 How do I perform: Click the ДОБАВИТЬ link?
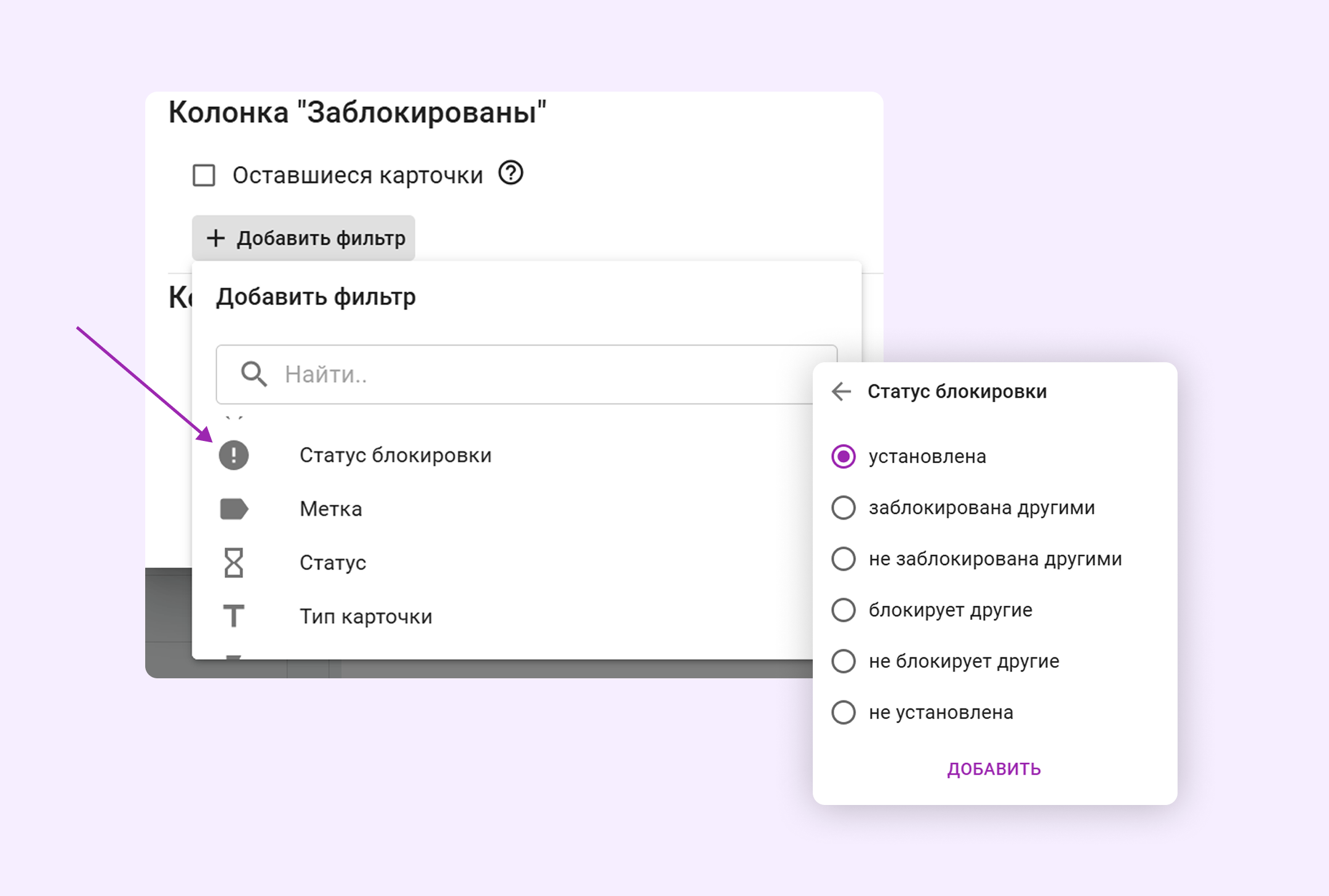pos(994,768)
